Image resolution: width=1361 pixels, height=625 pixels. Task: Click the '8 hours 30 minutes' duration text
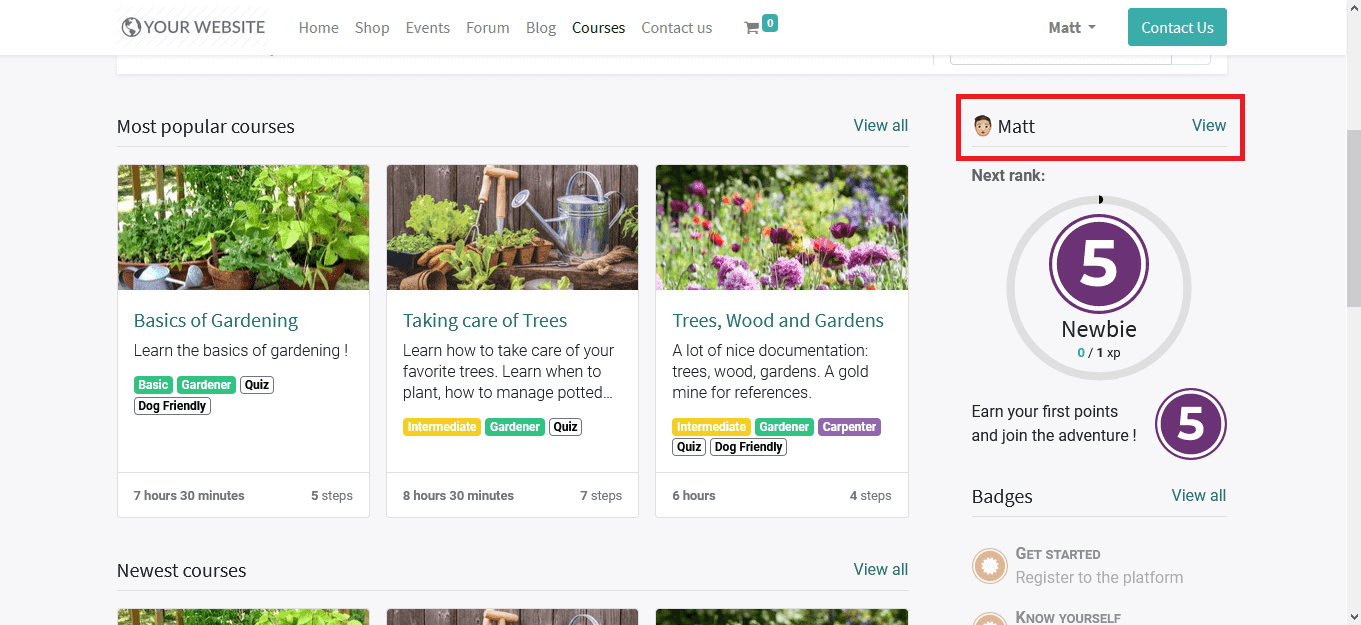[458, 495]
